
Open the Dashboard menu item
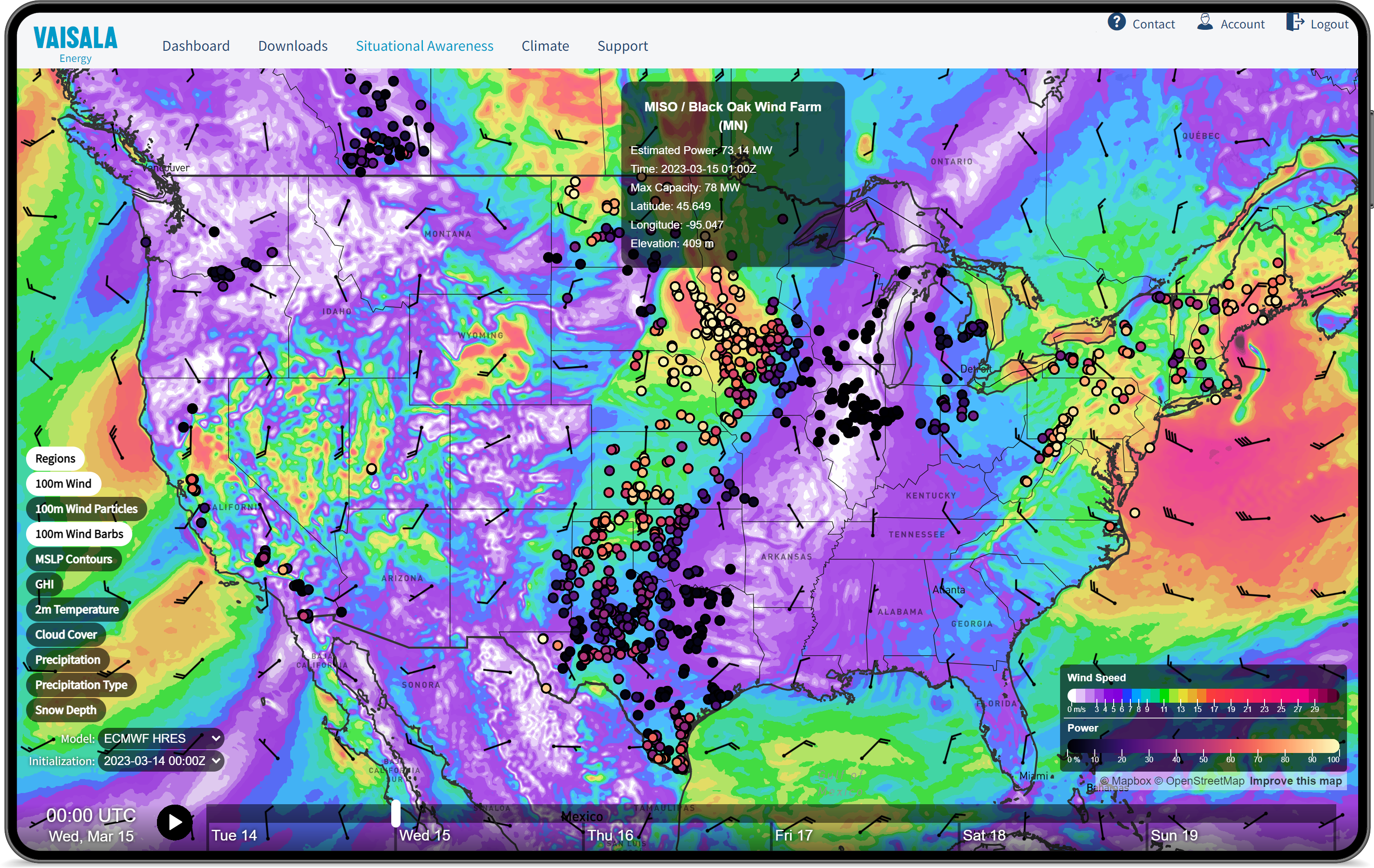196,46
